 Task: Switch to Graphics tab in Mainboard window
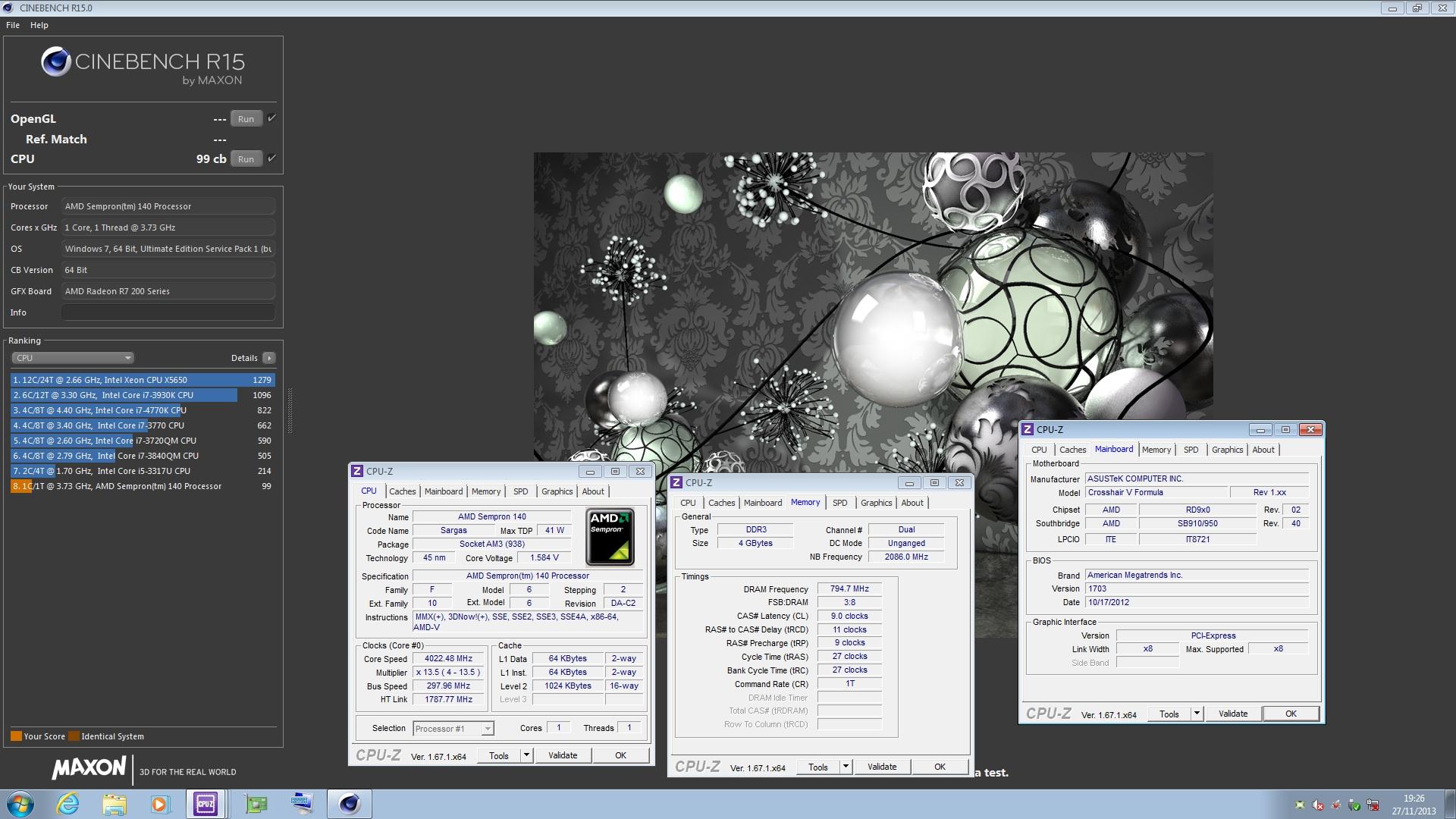(x=1227, y=450)
